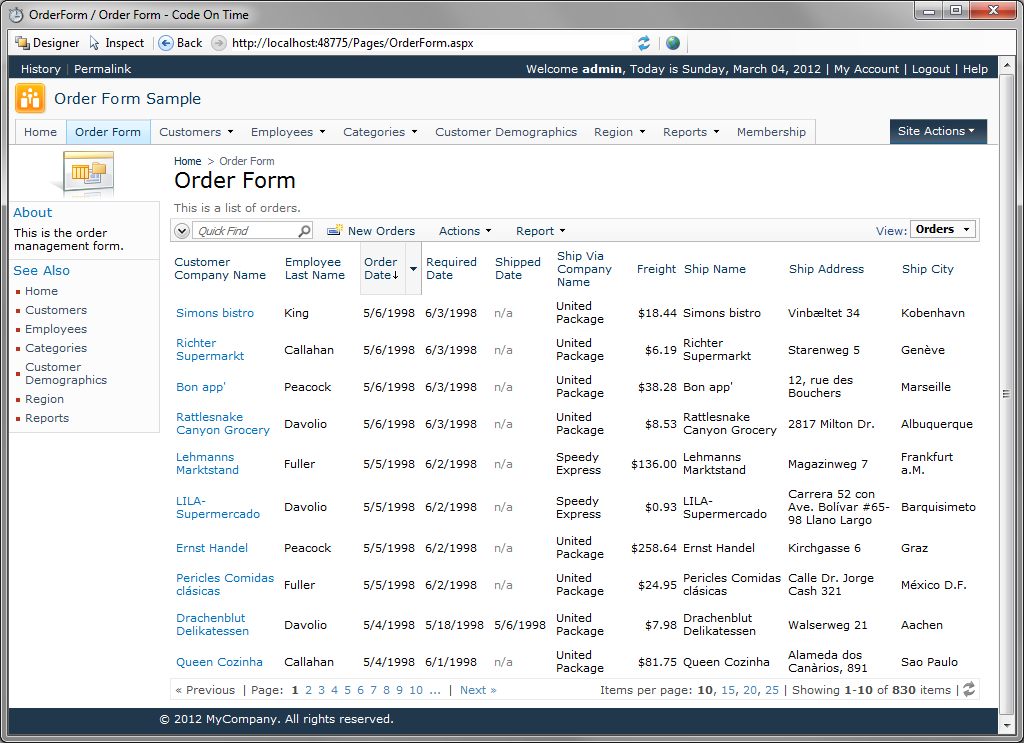
Task: Open the View Orders selector
Action: (943, 229)
